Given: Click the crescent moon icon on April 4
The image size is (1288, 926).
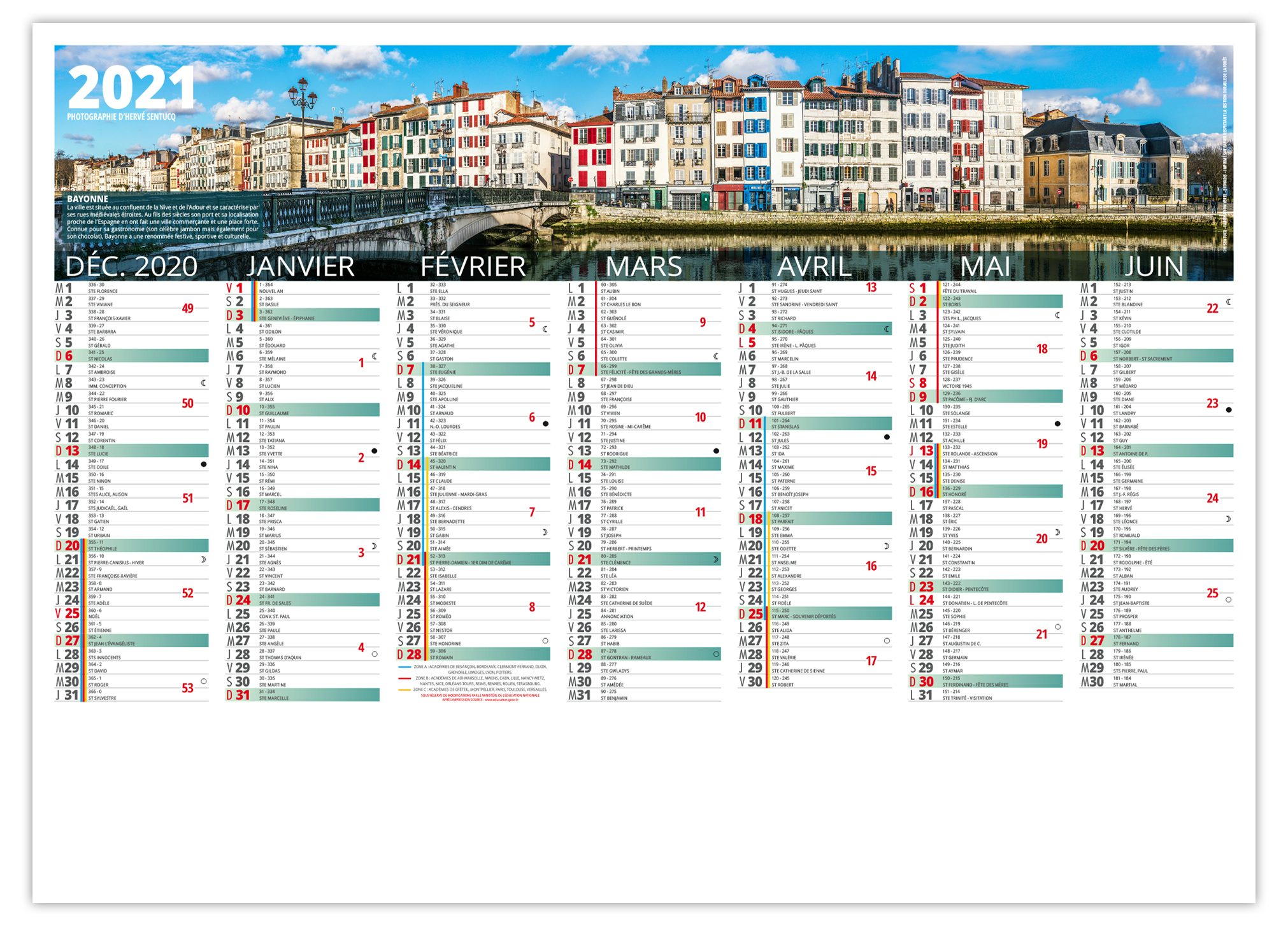Looking at the screenshot, I should pos(887,329).
